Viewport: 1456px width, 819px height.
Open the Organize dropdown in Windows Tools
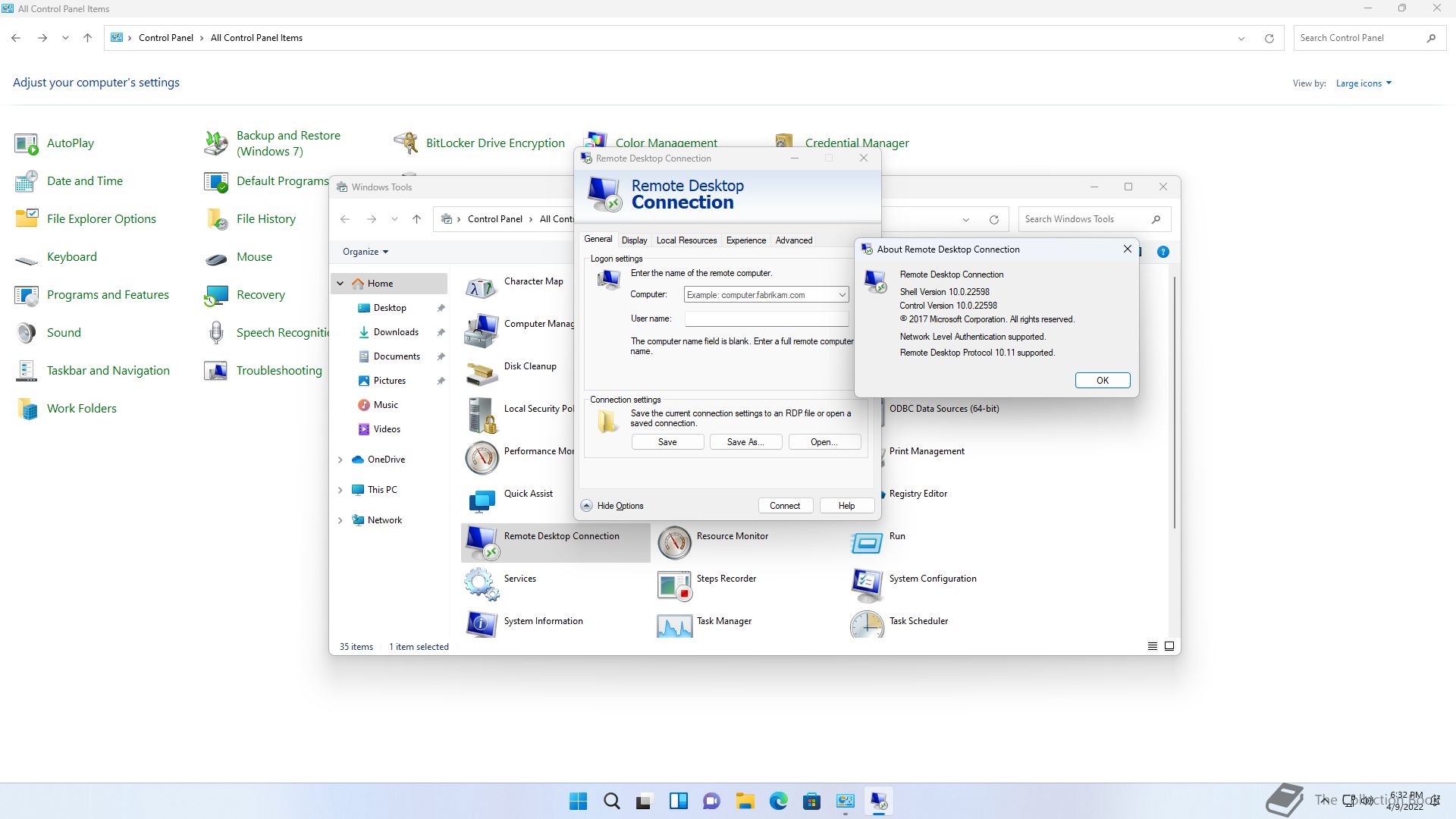coord(365,252)
